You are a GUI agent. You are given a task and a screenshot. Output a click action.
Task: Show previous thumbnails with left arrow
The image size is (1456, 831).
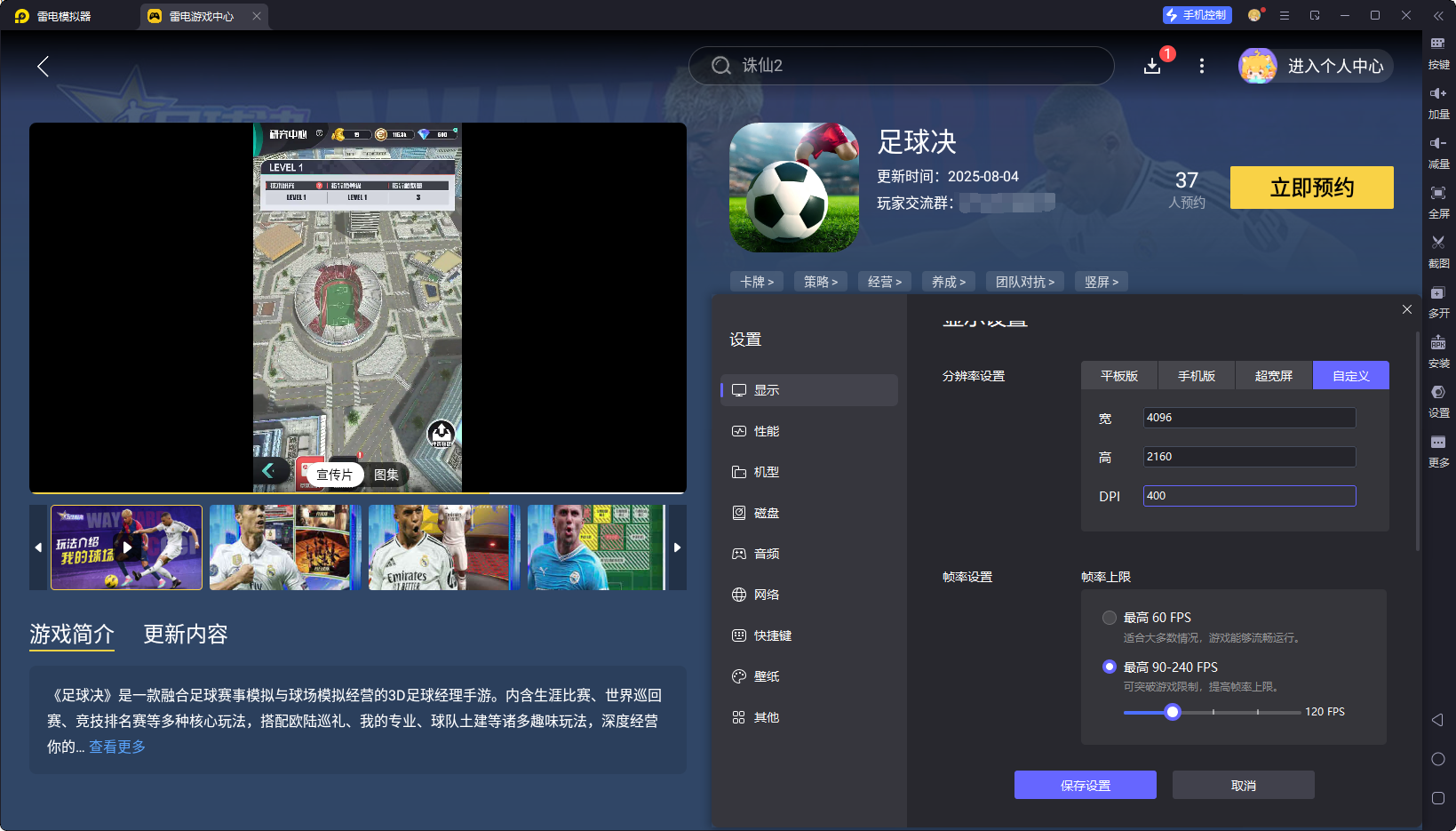tap(38, 547)
